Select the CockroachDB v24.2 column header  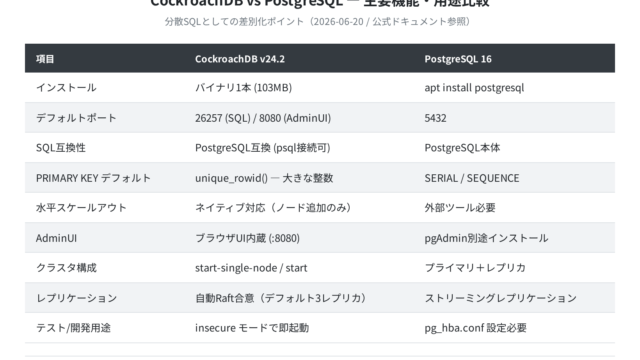[x=240, y=59]
